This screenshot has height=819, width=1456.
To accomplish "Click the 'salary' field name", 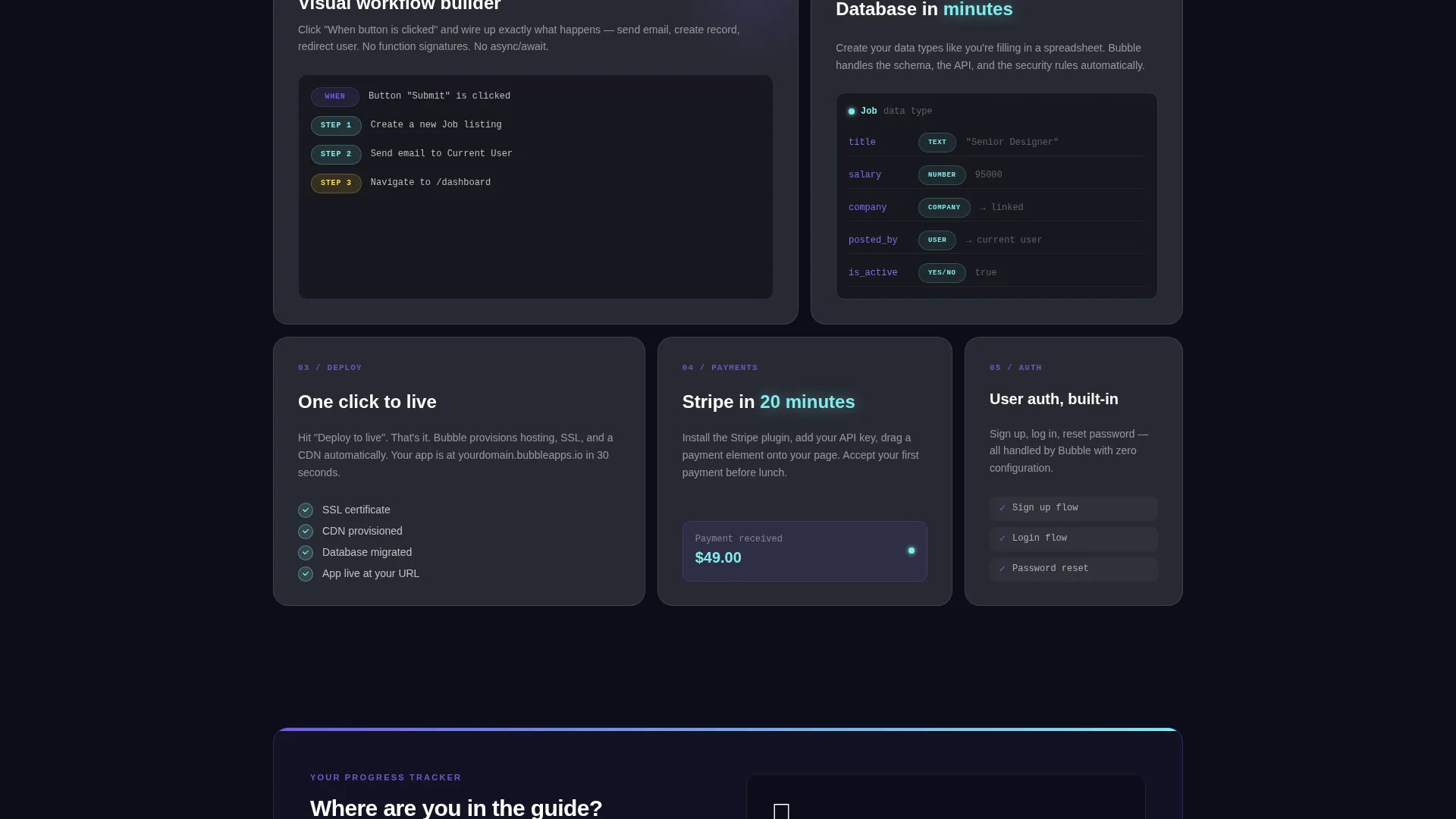I will pos(864,175).
